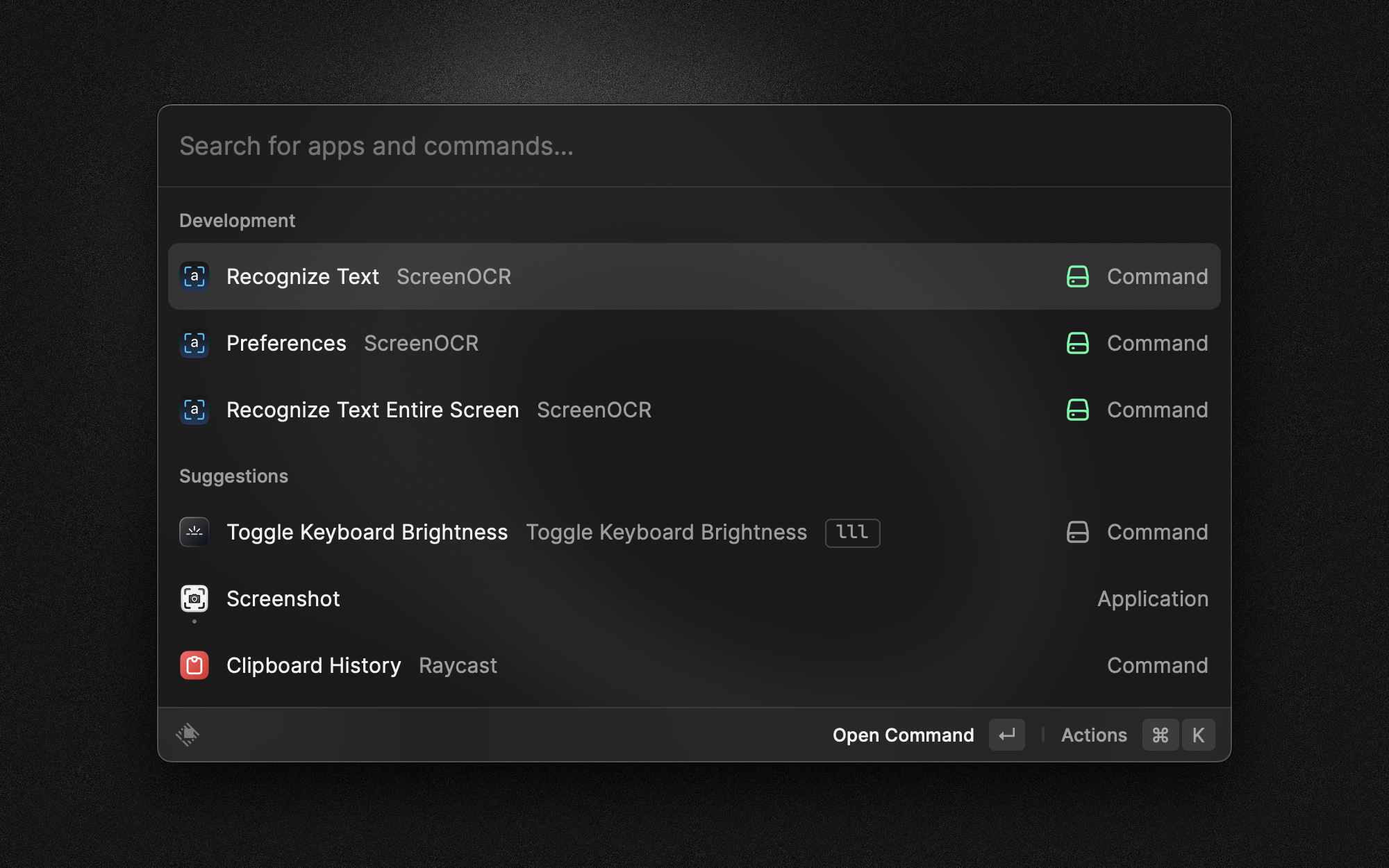
Task: Click the 'lll' alias badge
Action: coord(852,533)
